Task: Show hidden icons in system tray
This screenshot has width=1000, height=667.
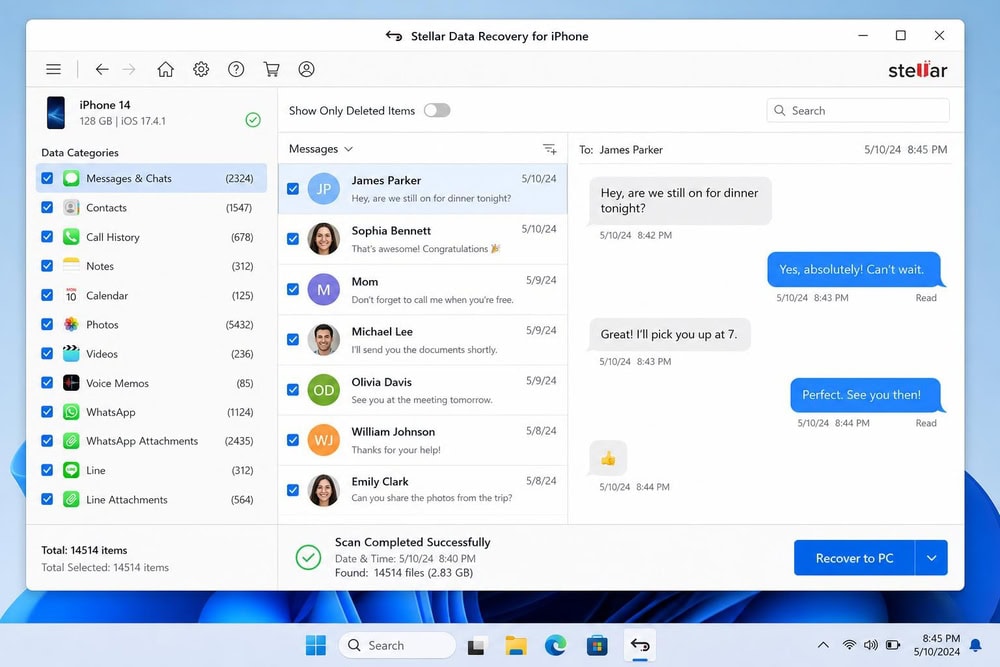Action: click(823, 645)
